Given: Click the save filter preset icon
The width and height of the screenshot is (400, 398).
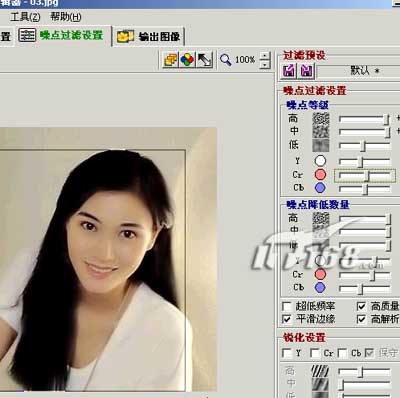Looking at the screenshot, I should pos(306,71).
